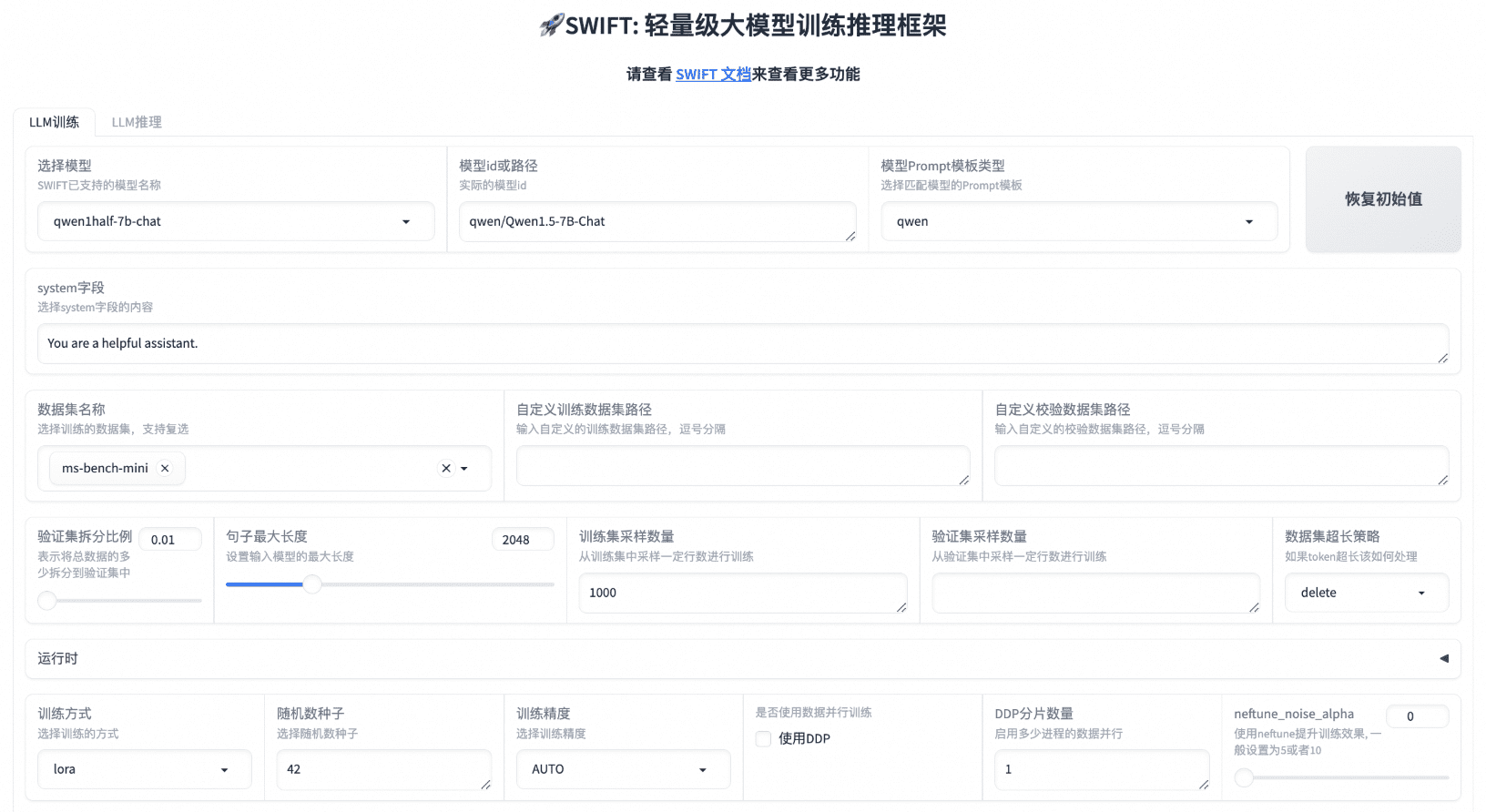Viewport: 1486px width, 812px height.
Task: Click the rocket icon in the title
Action: 551,25
